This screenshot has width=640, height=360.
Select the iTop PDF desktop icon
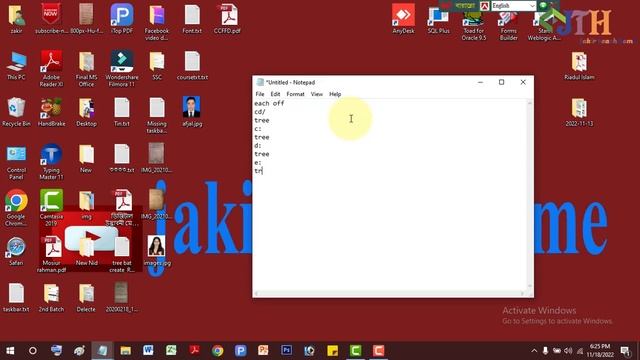coord(122,19)
